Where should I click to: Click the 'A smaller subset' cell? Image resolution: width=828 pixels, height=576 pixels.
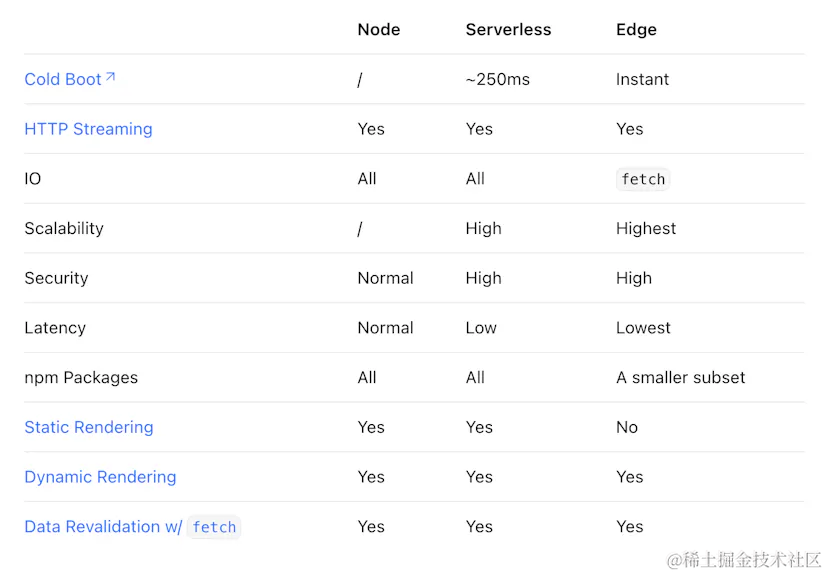tap(680, 378)
